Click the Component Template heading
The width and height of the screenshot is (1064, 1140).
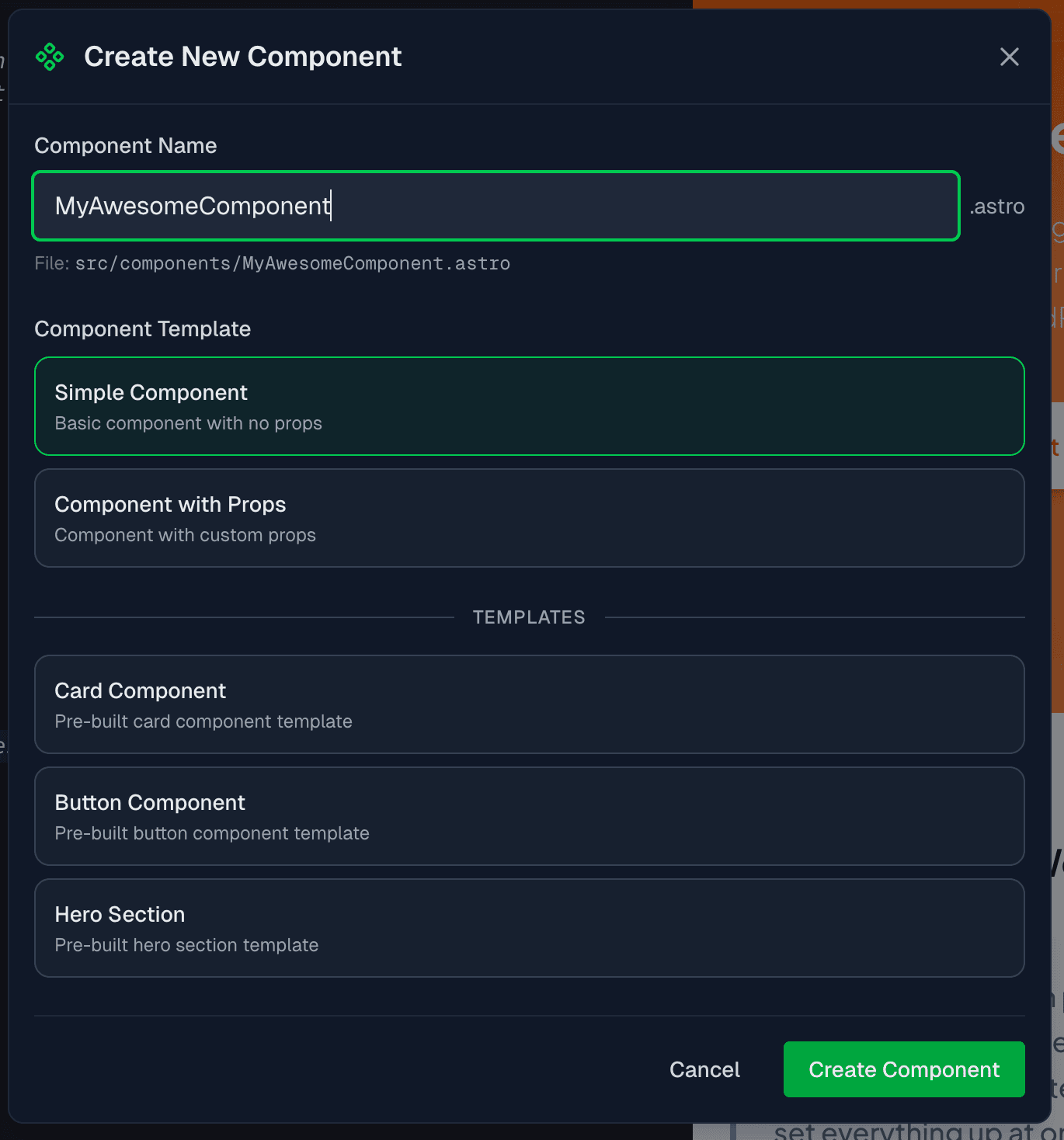pyautogui.click(x=142, y=328)
